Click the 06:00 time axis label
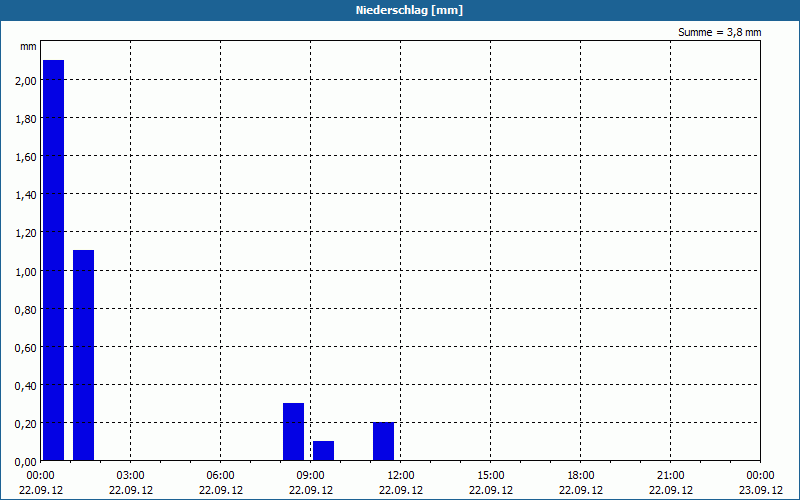This screenshot has width=800, height=500. [x=220, y=476]
